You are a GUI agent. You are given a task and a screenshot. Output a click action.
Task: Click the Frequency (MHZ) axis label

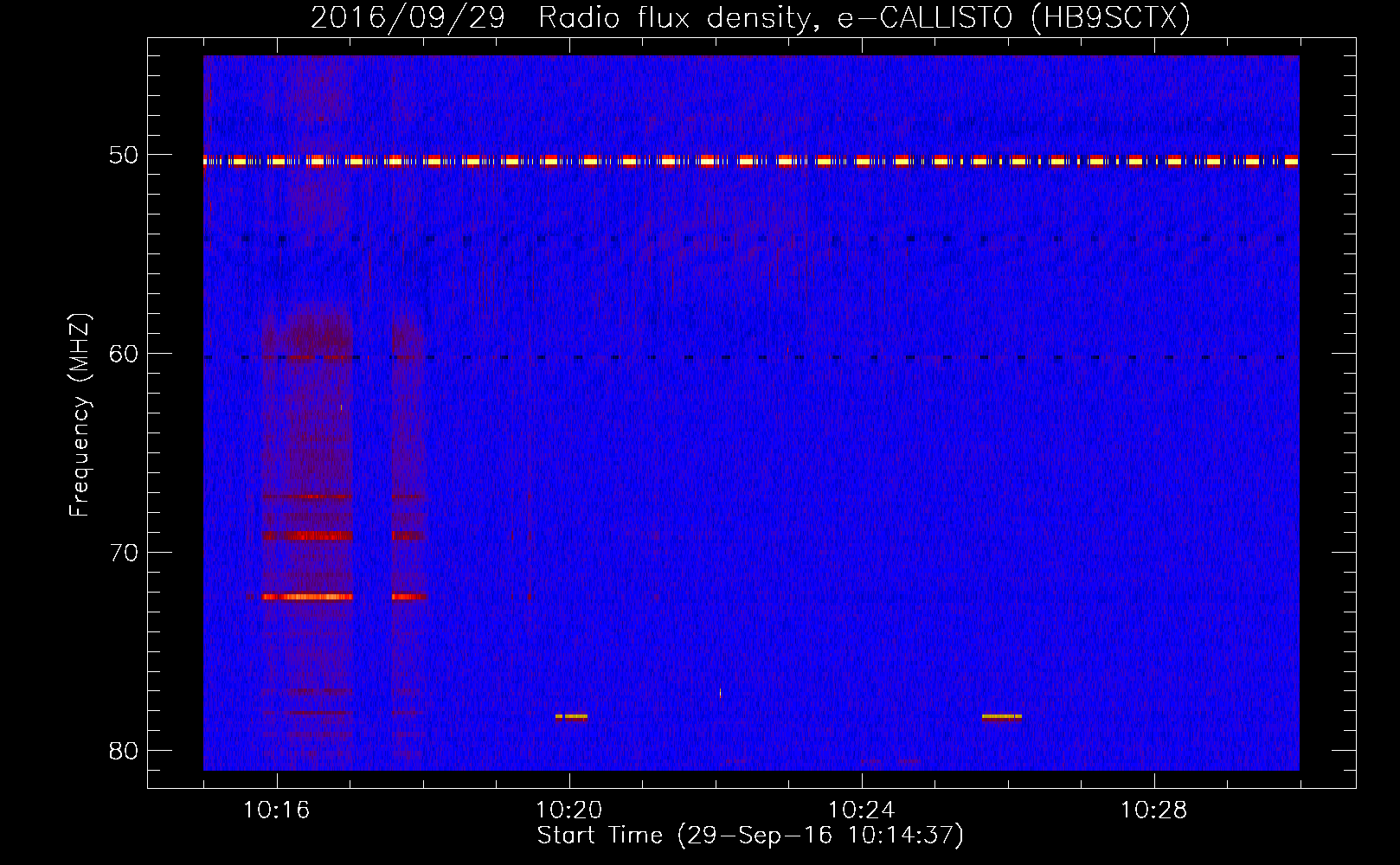tap(79, 415)
